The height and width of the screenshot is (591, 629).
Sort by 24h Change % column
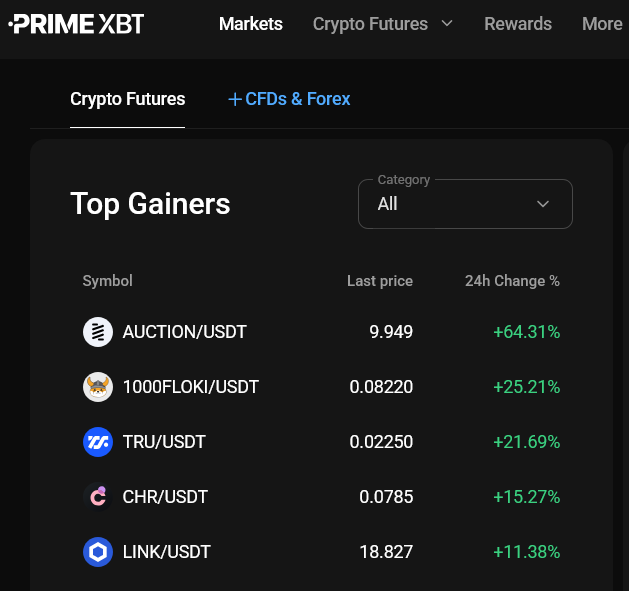click(x=512, y=281)
